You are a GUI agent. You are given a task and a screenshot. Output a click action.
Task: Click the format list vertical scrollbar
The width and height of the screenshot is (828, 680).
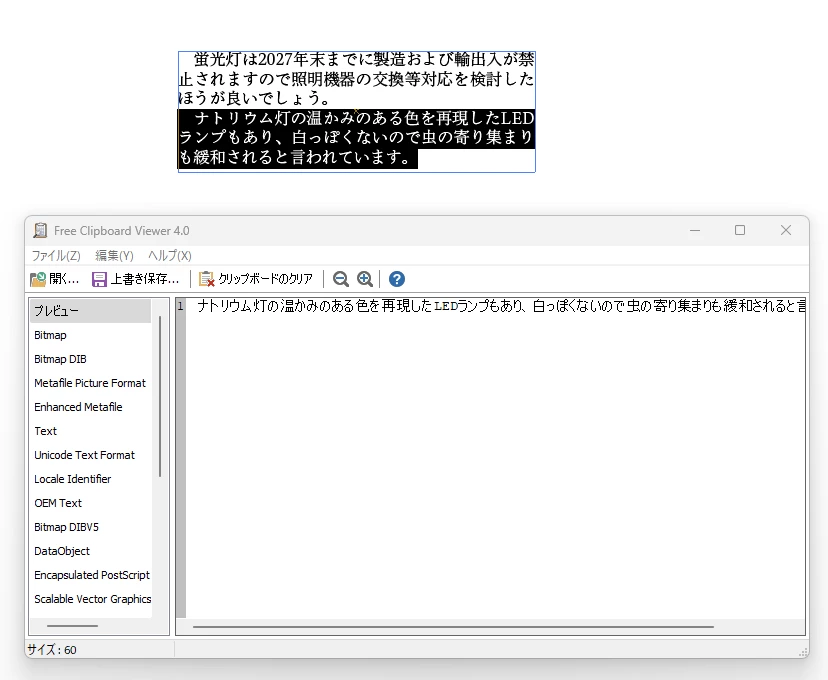[x=160, y=396]
